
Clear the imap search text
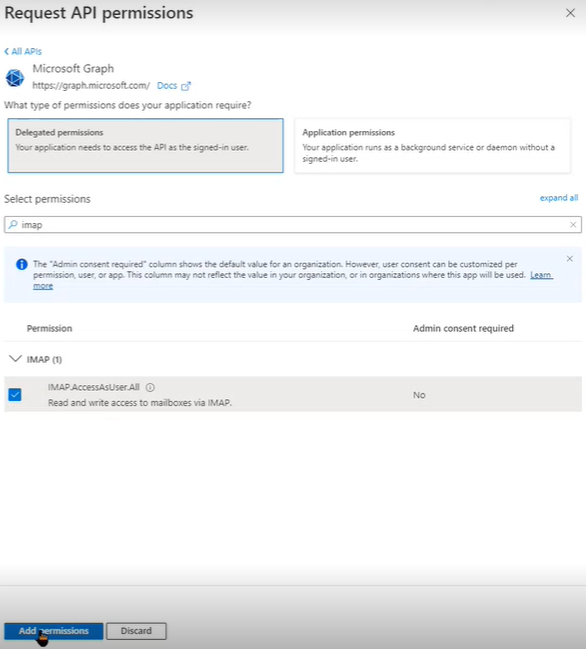(573, 224)
